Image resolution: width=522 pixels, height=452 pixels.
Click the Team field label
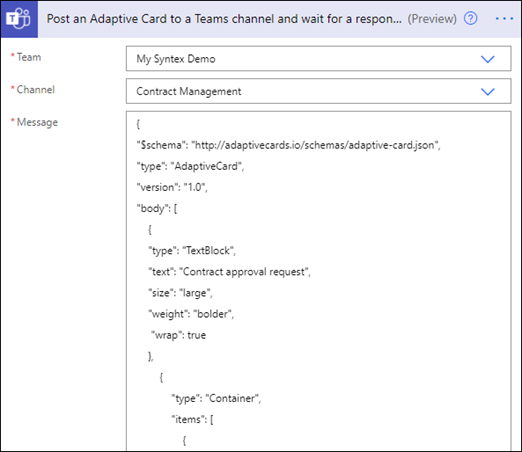29,57
